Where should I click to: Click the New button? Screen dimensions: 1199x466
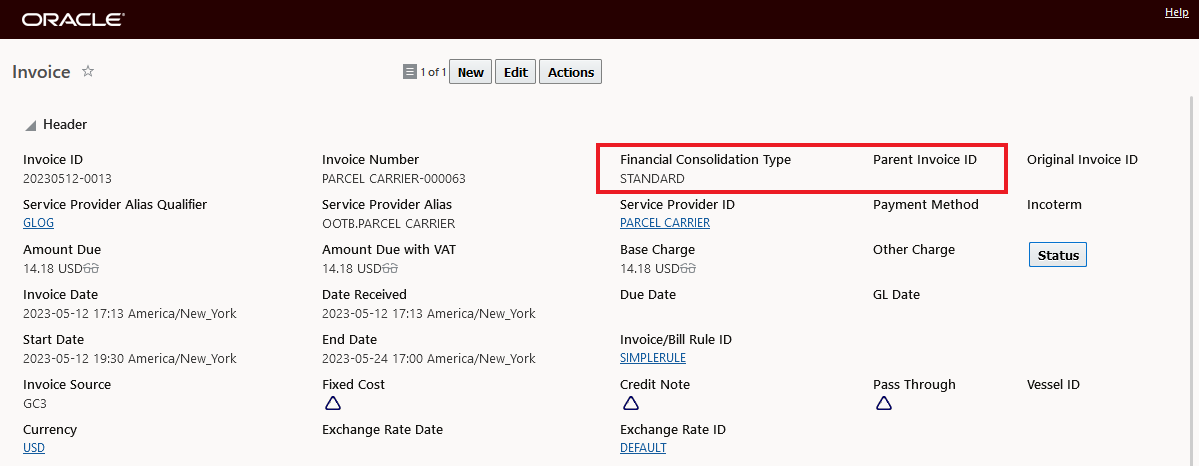coord(470,72)
